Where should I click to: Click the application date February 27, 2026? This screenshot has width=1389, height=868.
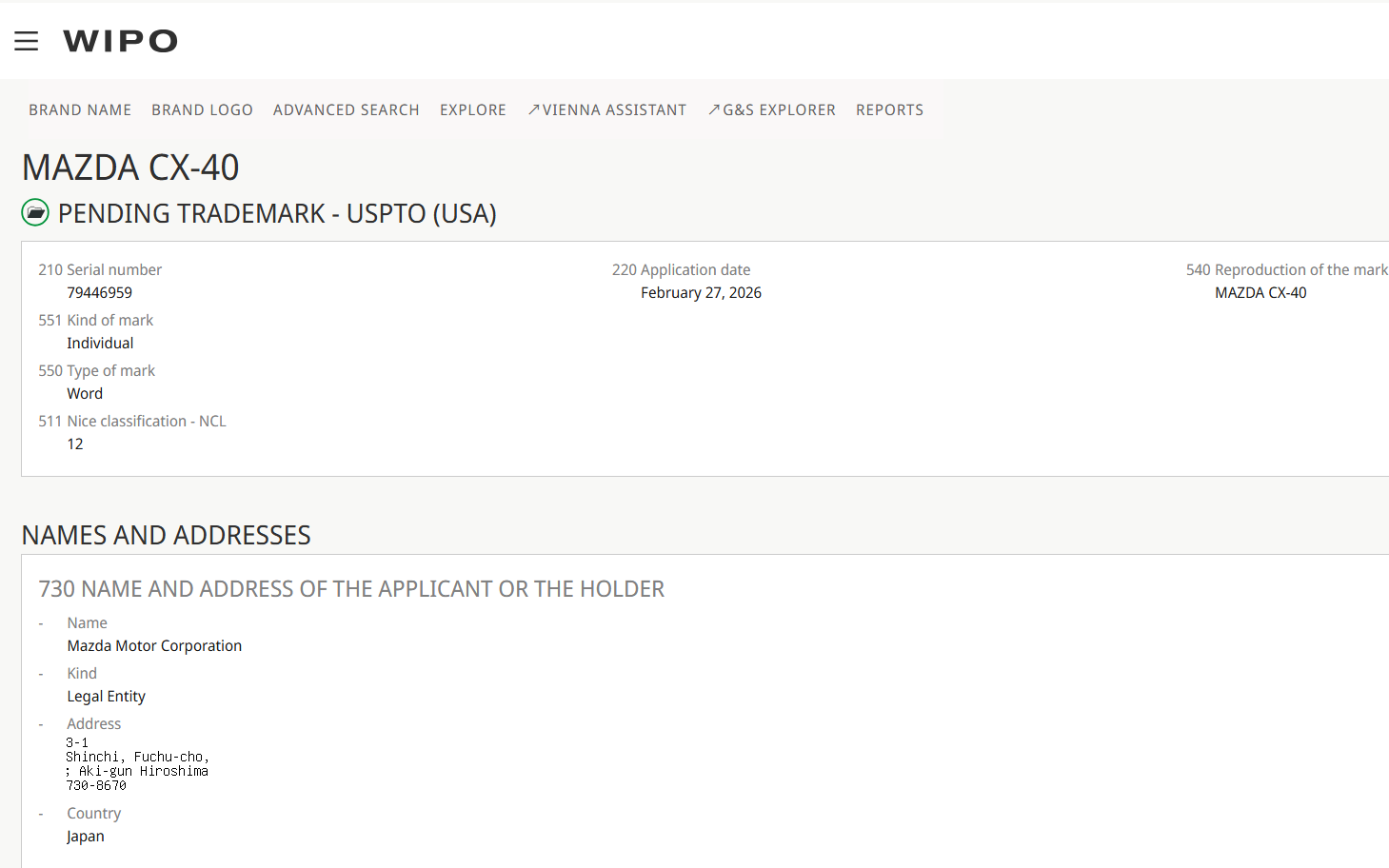(x=701, y=293)
